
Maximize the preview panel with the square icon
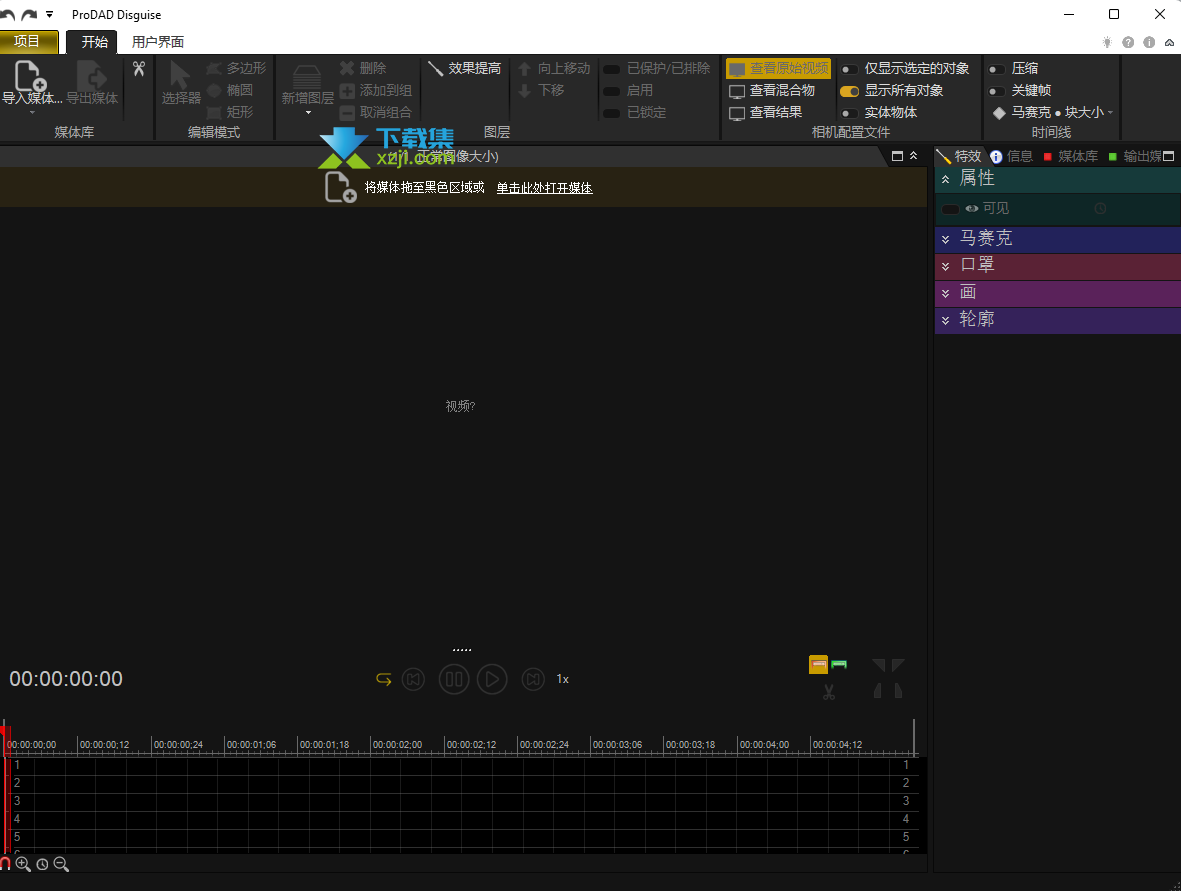(897, 156)
